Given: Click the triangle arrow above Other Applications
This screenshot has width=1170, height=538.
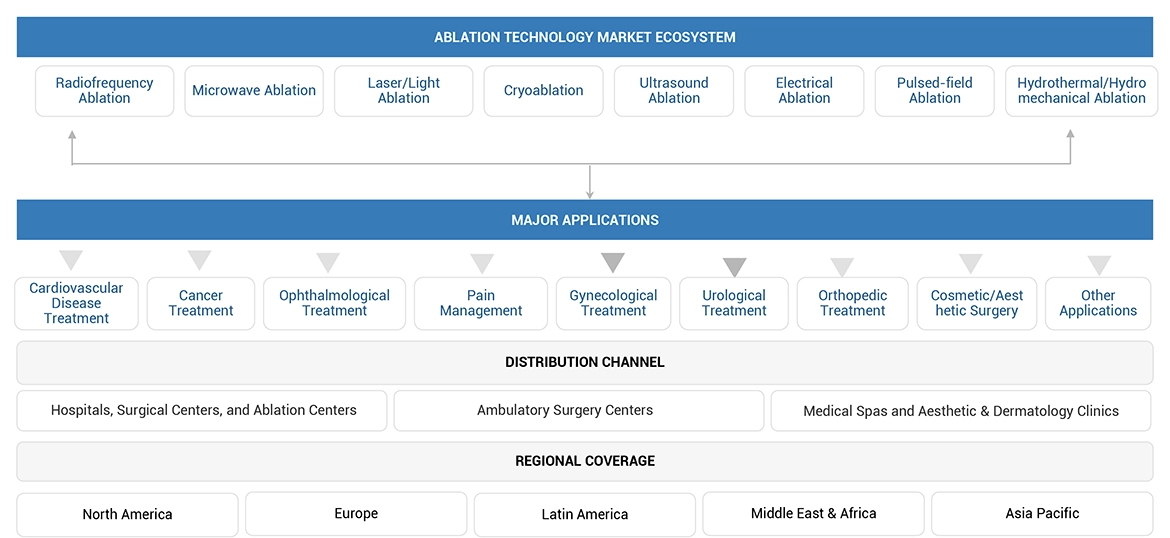Looking at the screenshot, I should (1099, 265).
